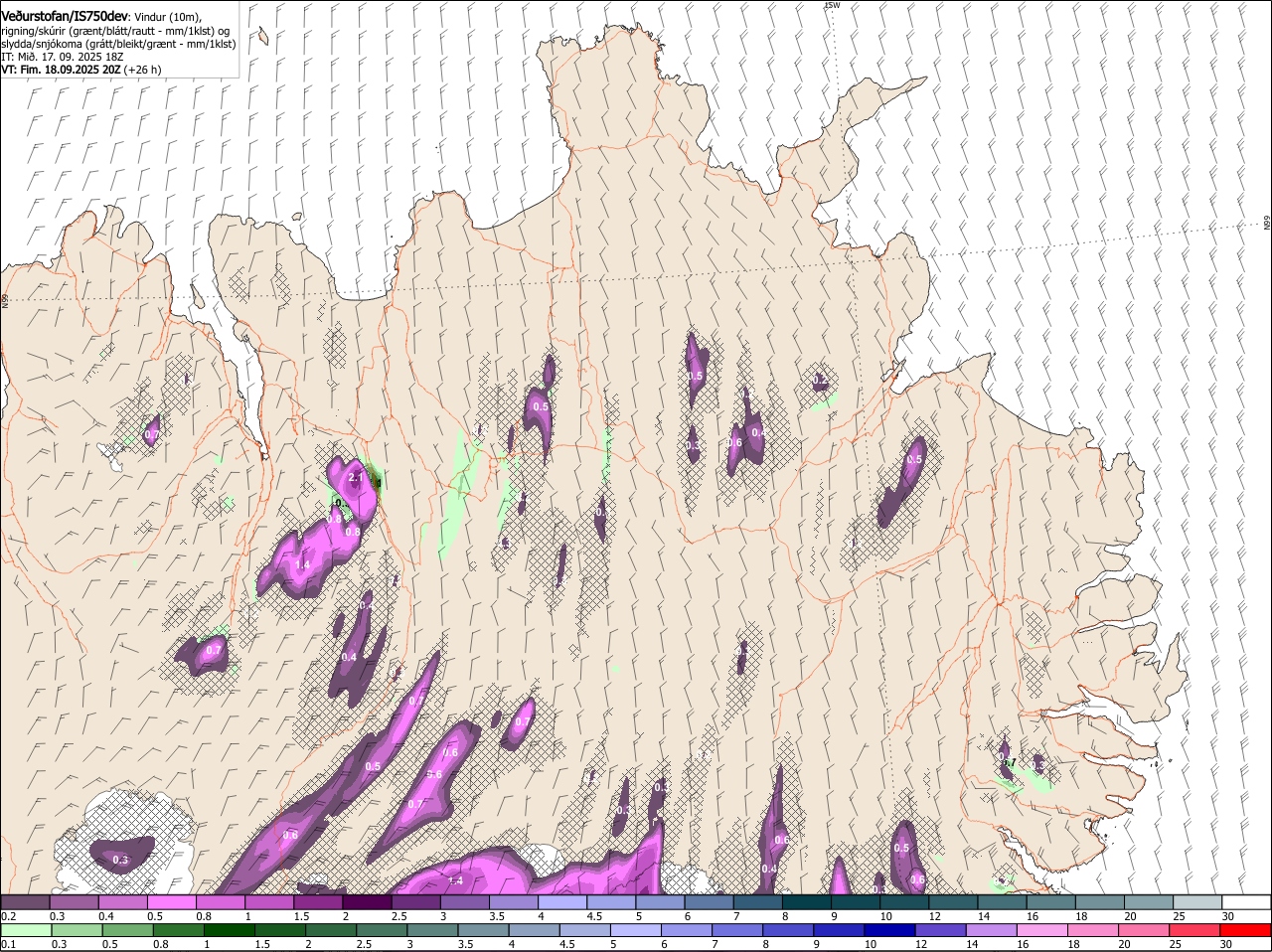This screenshot has height=952, width=1272.
Task: Click the 'rigning/skúrir' description line in header
Action: pyautogui.click(x=113, y=31)
